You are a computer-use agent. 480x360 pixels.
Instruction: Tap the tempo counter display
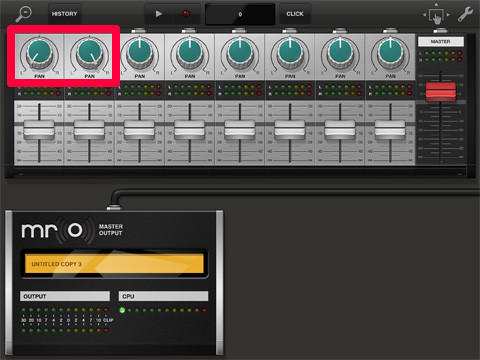[240, 14]
